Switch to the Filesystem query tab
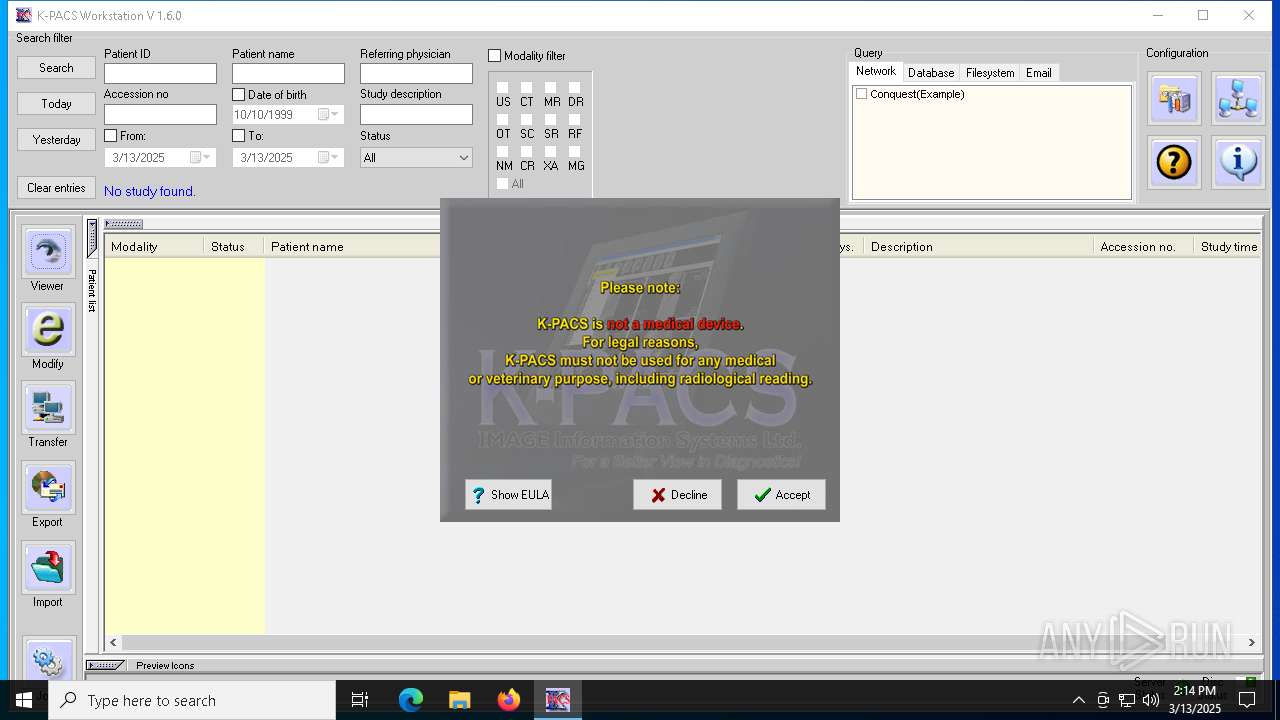Viewport: 1280px width, 720px height. tap(990, 73)
